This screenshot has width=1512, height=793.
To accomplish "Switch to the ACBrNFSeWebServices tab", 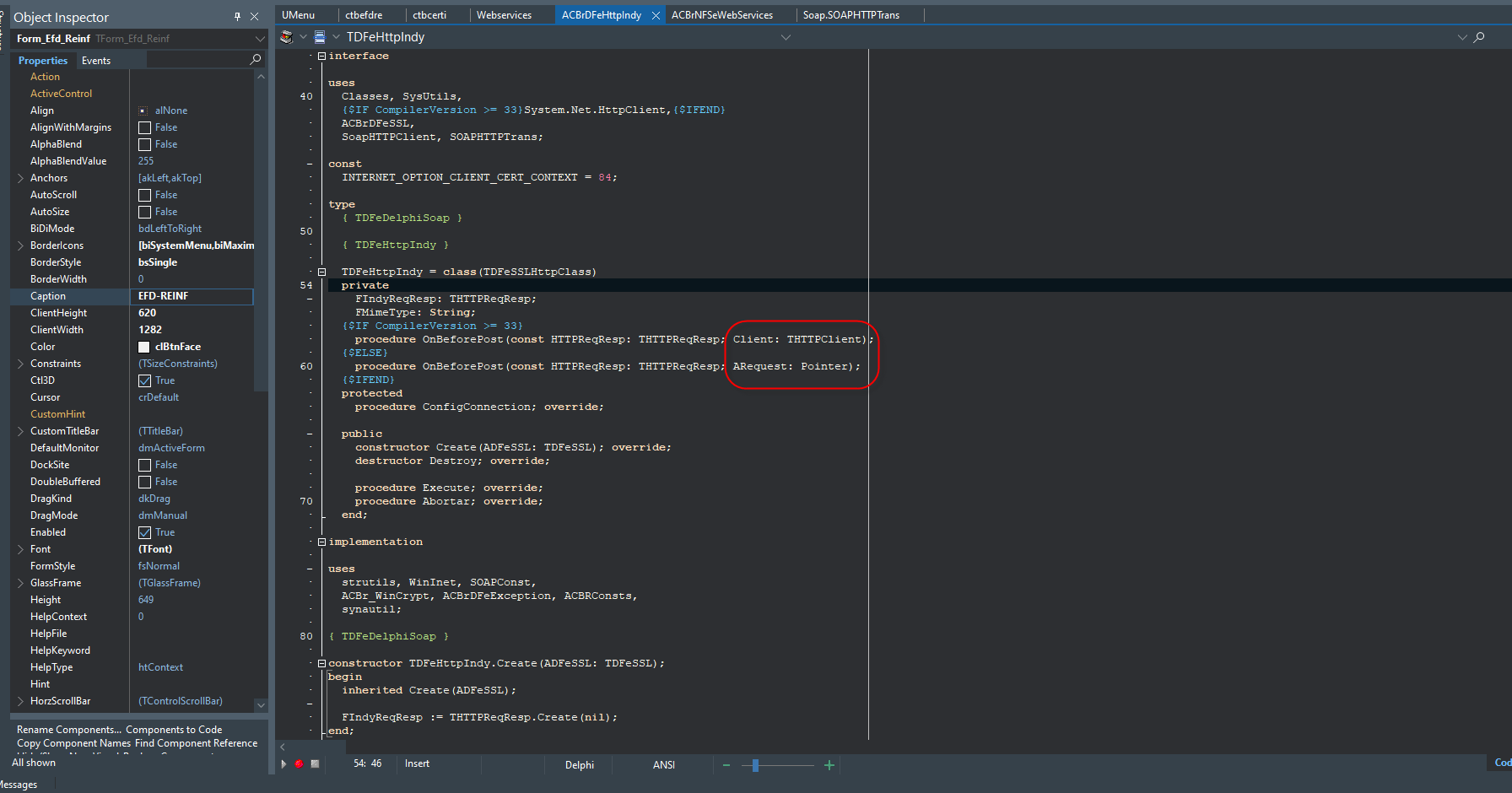I will point(722,15).
